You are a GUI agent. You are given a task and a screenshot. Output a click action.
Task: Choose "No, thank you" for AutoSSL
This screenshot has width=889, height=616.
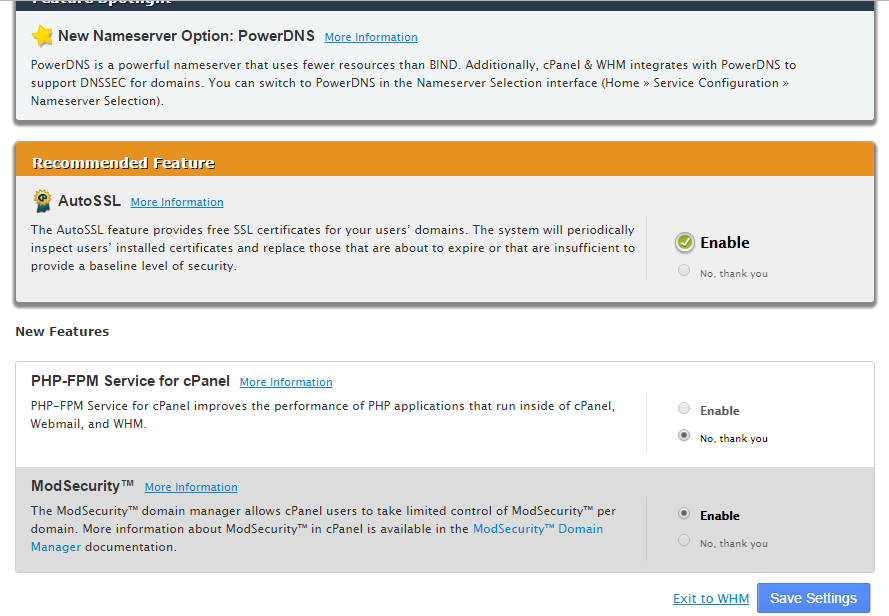pos(684,271)
